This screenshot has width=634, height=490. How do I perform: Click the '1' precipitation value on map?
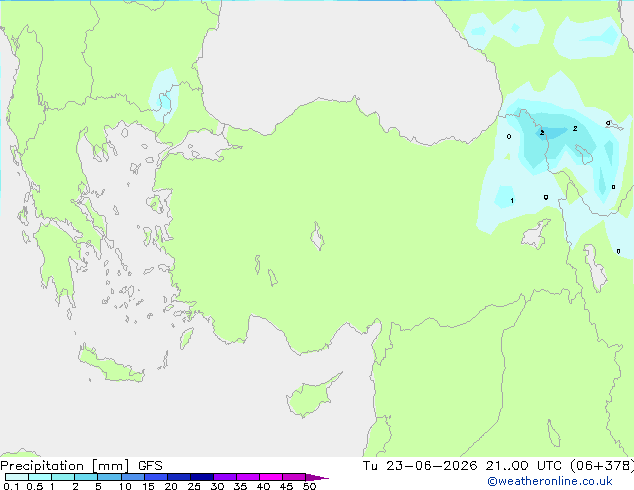pos(512,201)
